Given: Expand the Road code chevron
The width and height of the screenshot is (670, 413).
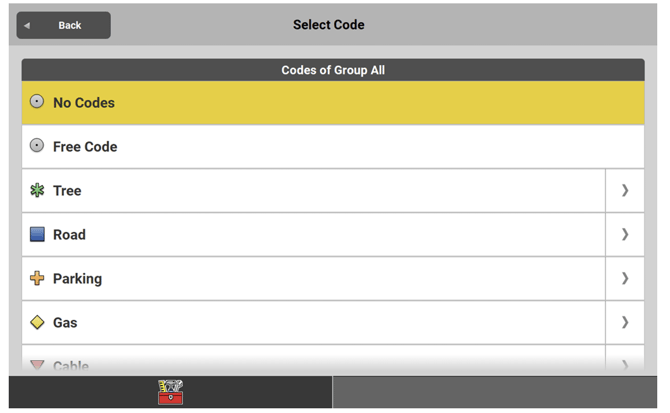Looking at the screenshot, I should coord(625,234).
